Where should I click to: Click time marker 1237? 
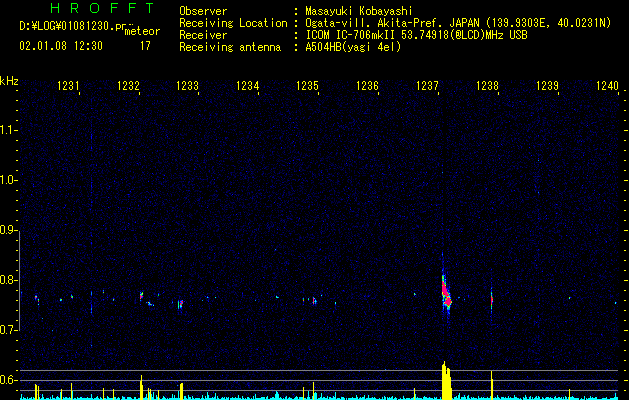coord(427,85)
